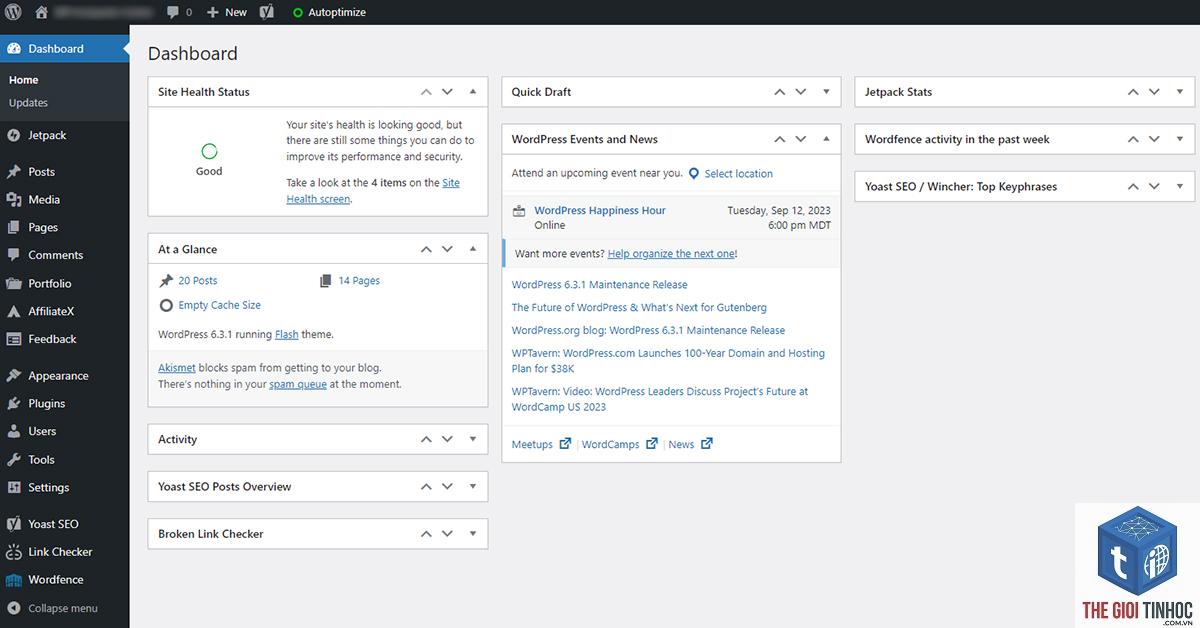Image resolution: width=1200 pixels, height=628 pixels.
Task: Click the Link Checker icon in sidebar
Action: [13, 552]
